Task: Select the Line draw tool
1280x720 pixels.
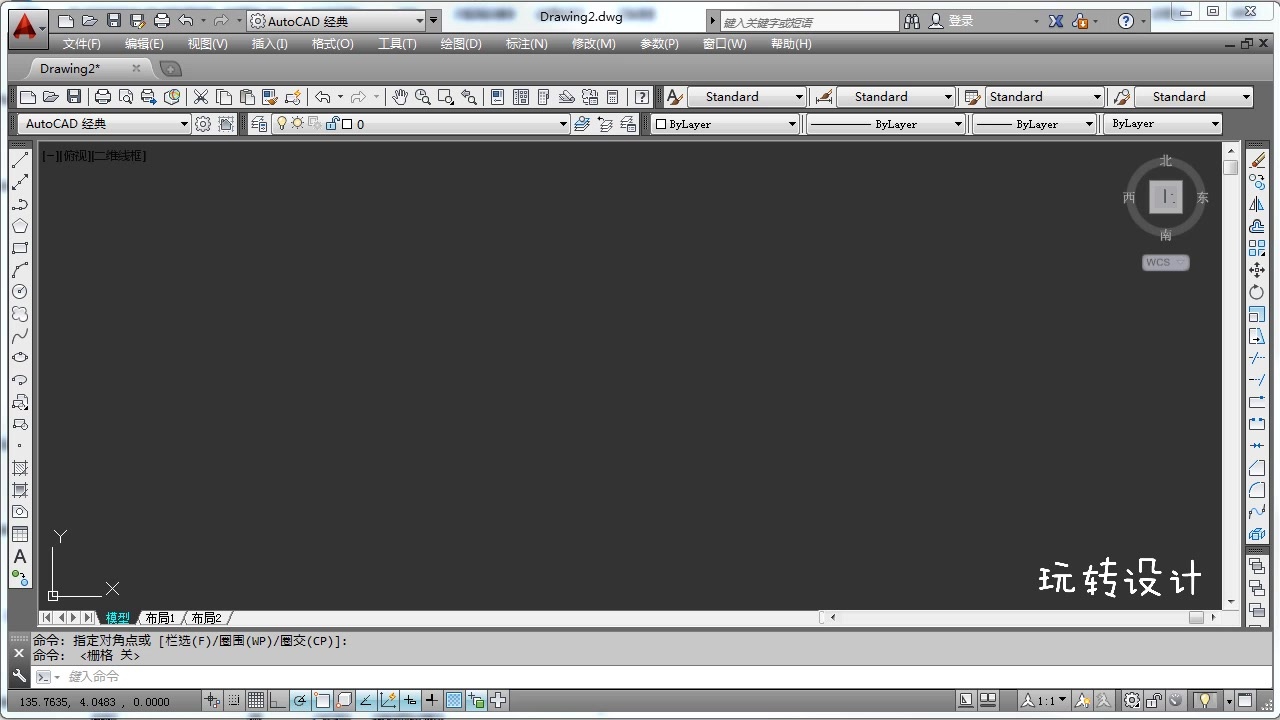Action: click(x=20, y=160)
